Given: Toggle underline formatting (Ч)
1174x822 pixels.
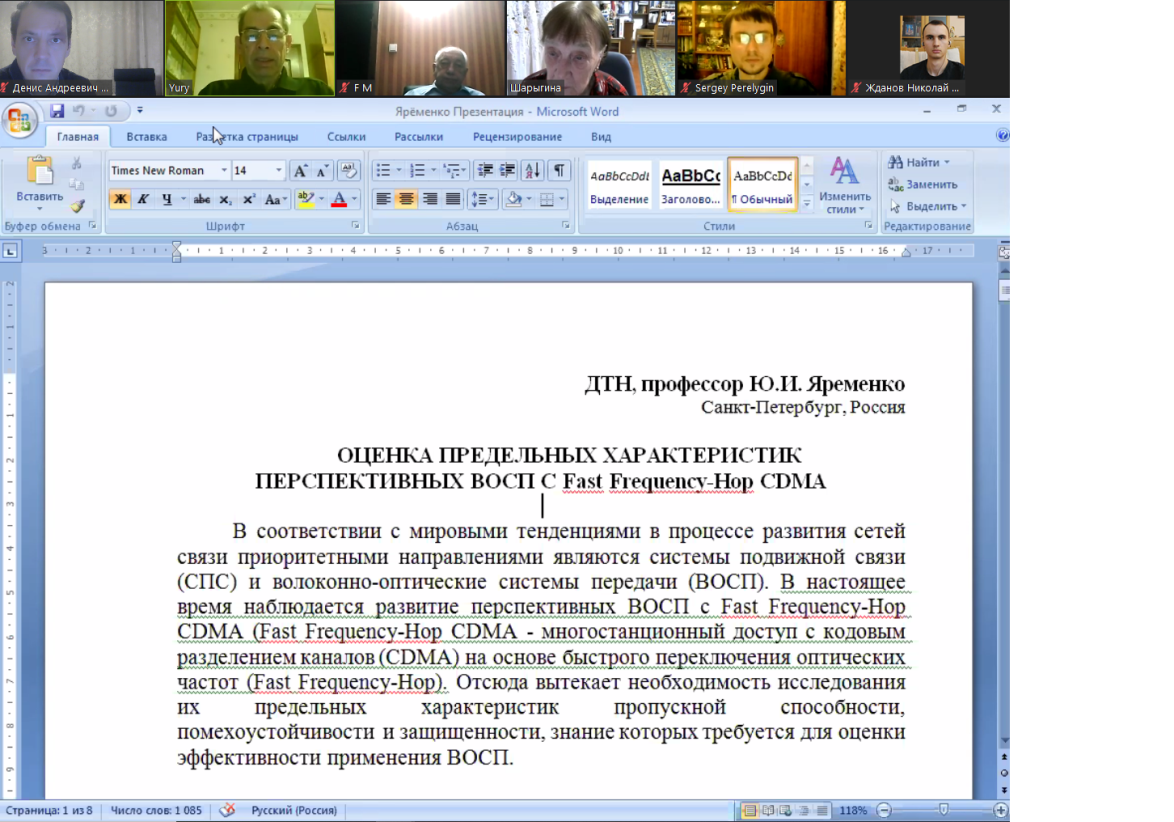Looking at the screenshot, I should [166, 199].
